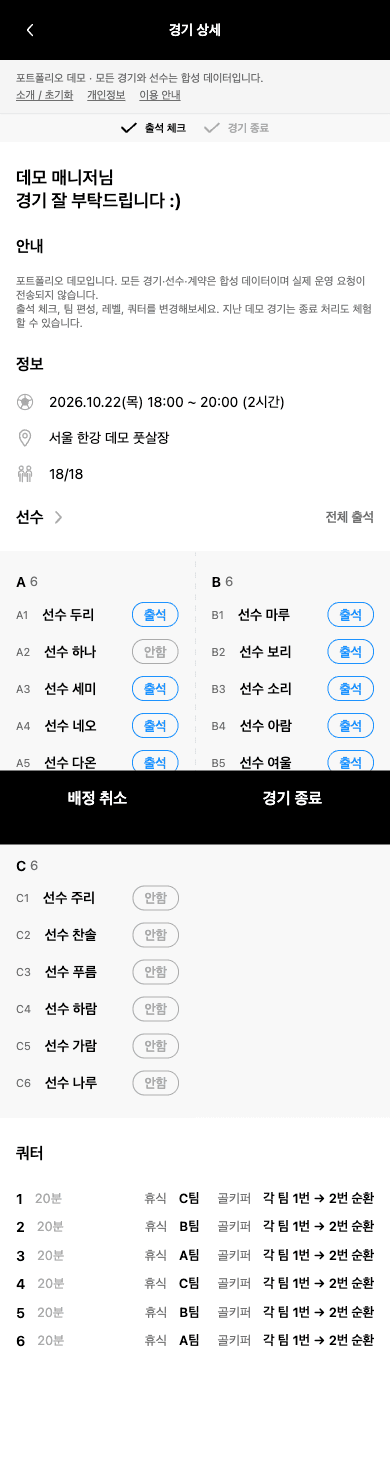Click the players count people icon
The height and width of the screenshot is (1472, 390).
(x=25, y=474)
